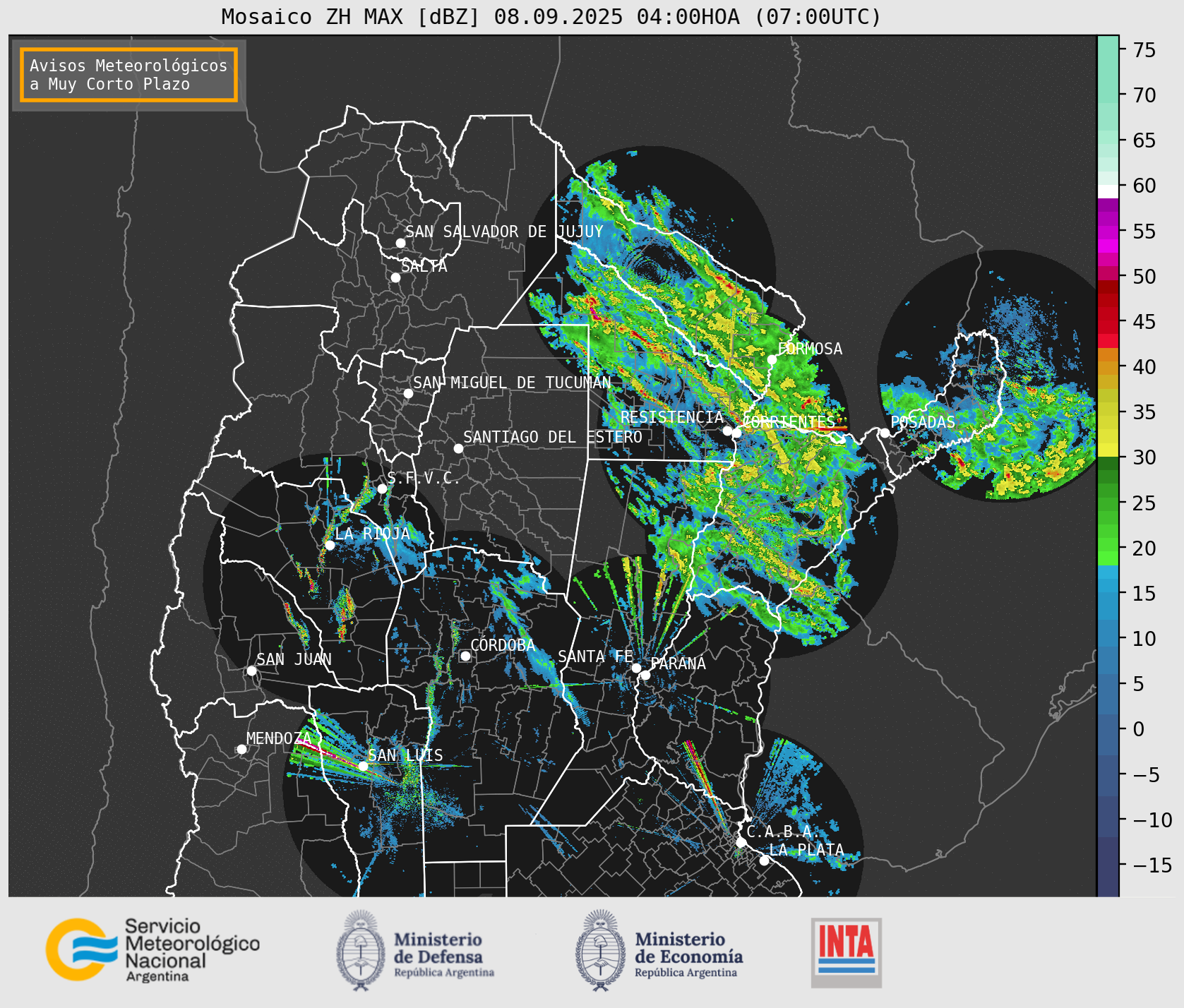The width and height of the screenshot is (1184, 1008).
Task: Click the Corrientes city dot
Action: (736, 433)
